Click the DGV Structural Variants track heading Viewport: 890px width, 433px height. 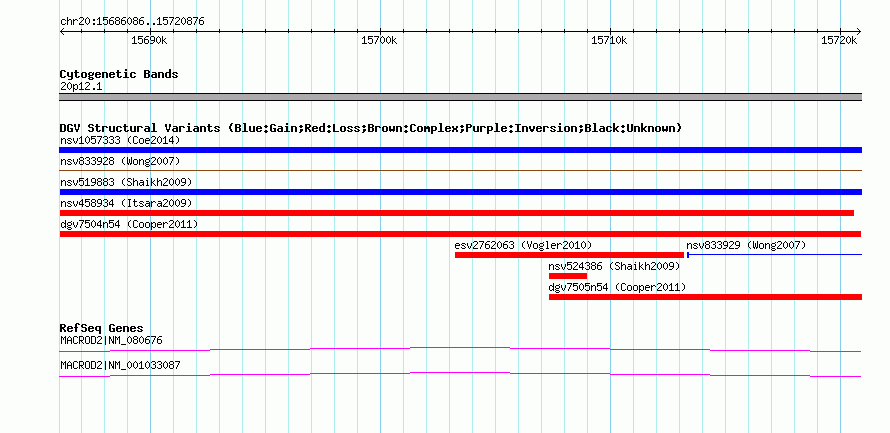point(370,128)
